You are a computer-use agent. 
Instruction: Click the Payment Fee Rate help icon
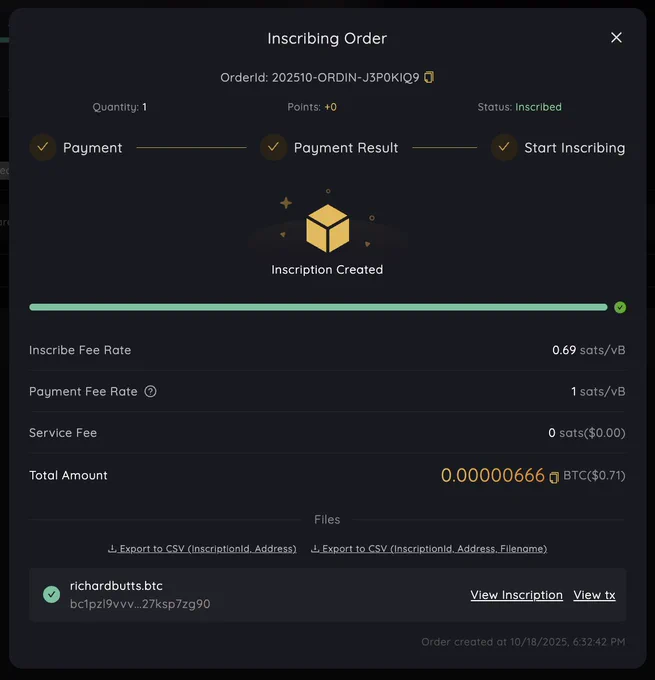pyautogui.click(x=150, y=392)
